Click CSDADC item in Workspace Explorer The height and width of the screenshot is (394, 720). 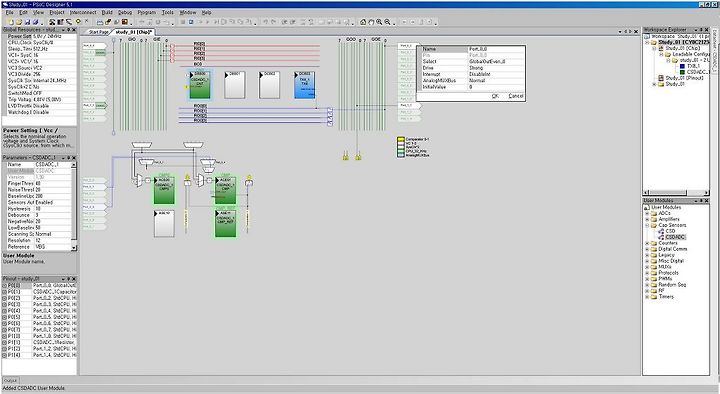click(x=698, y=72)
